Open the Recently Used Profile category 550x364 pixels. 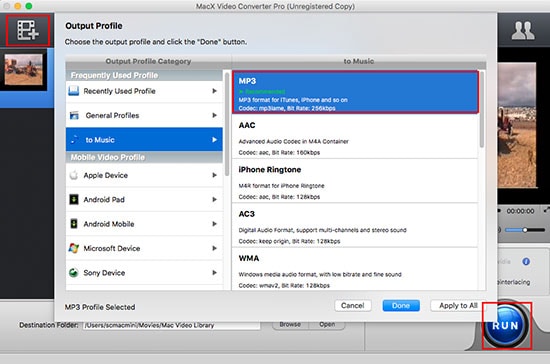pos(144,91)
